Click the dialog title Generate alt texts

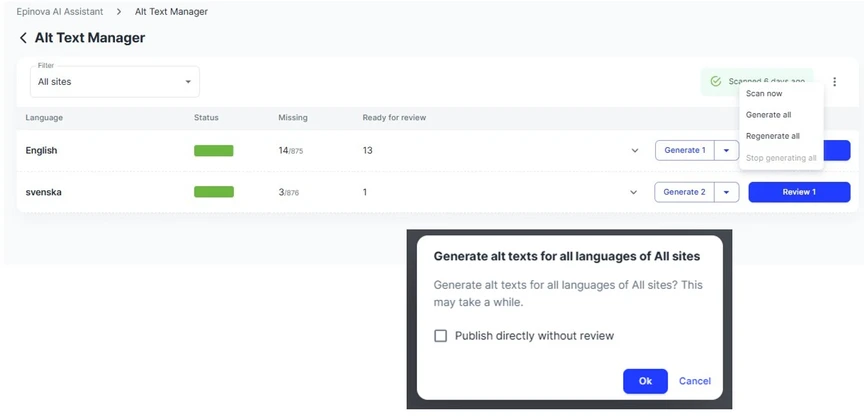click(x=567, y=256)
